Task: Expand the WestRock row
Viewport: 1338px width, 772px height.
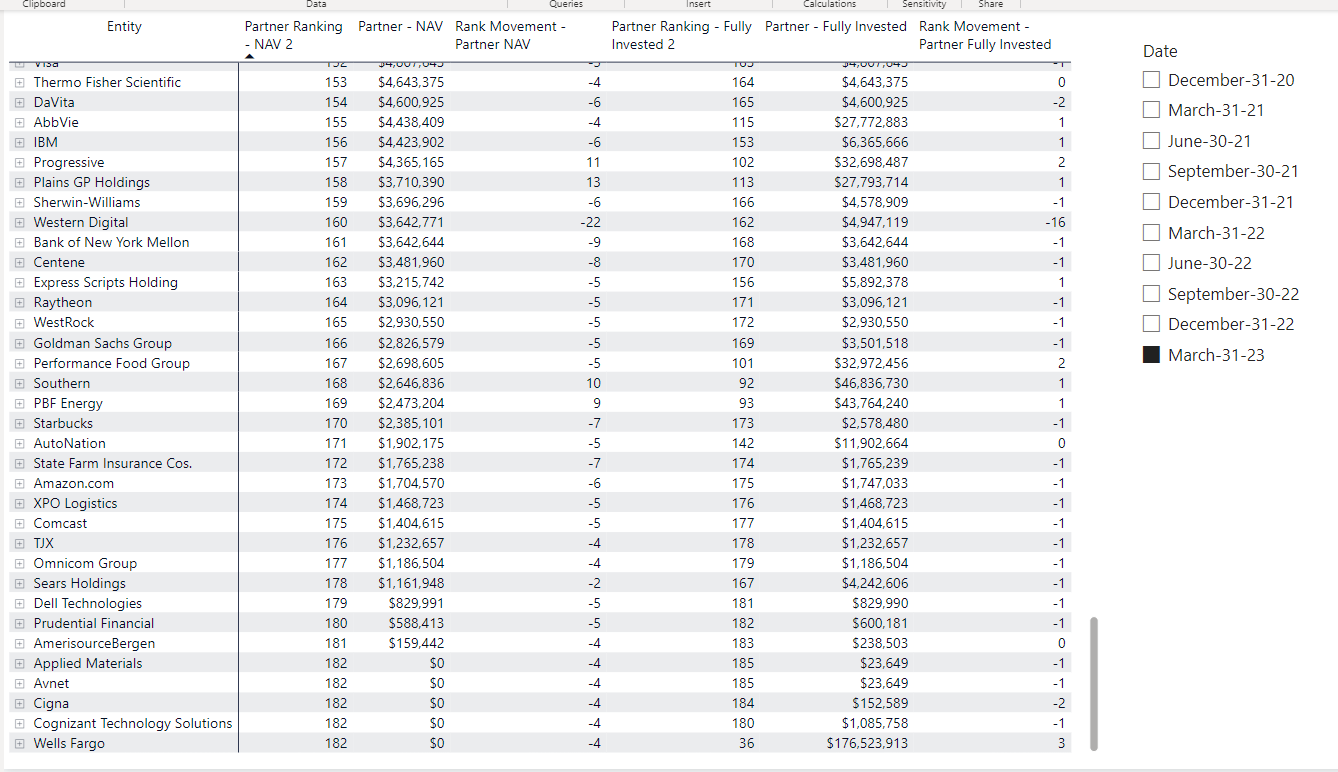Action: click(19, 322)
